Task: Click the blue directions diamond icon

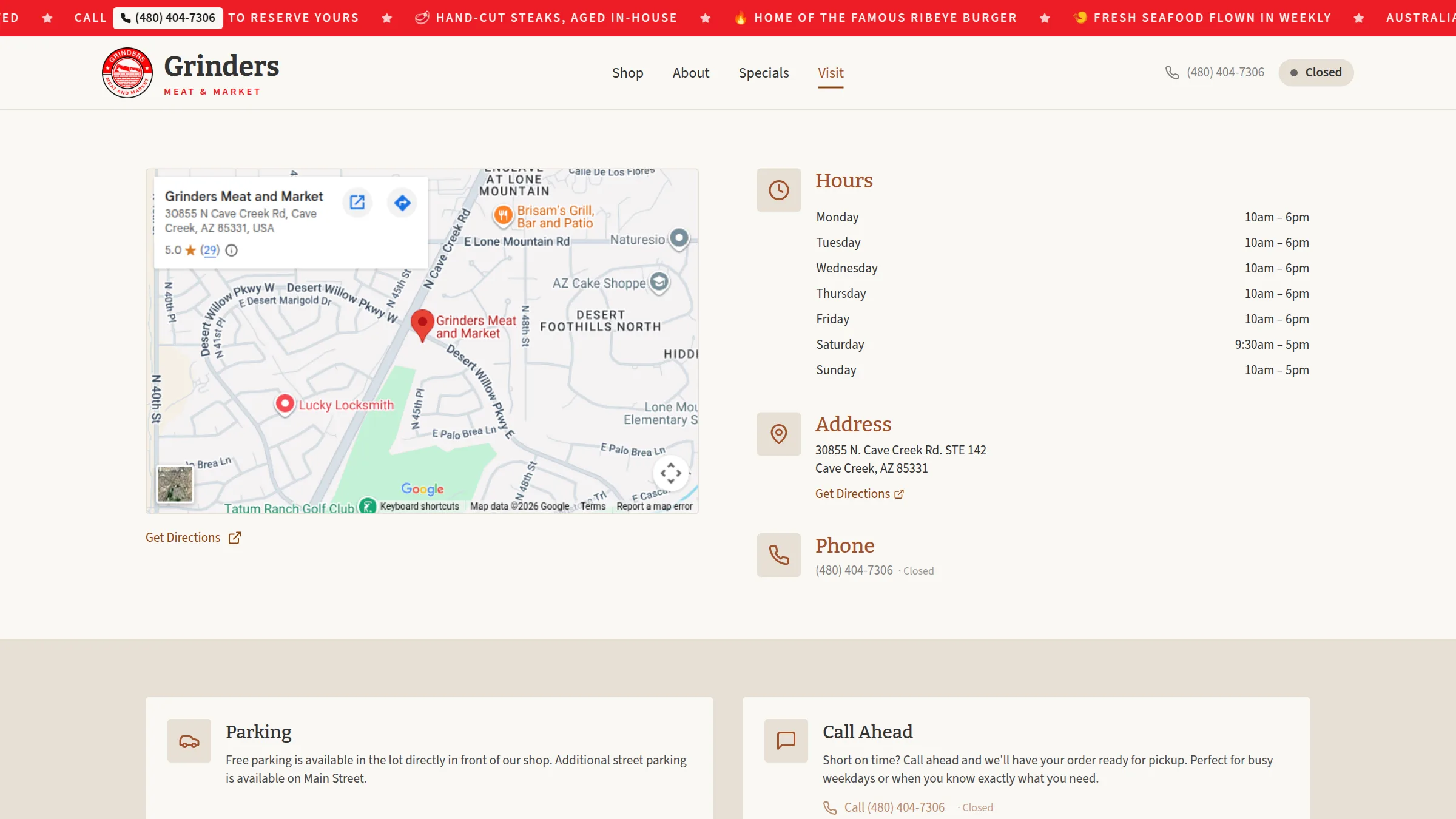Action: pyautogui.click(x=402, y=203)
